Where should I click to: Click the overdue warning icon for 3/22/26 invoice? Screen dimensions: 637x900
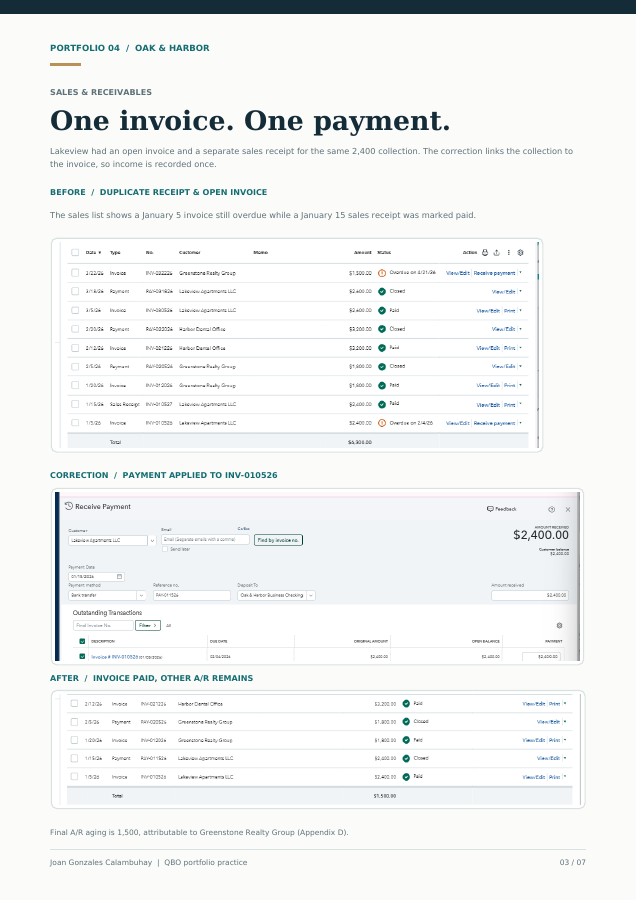(382, 273)
